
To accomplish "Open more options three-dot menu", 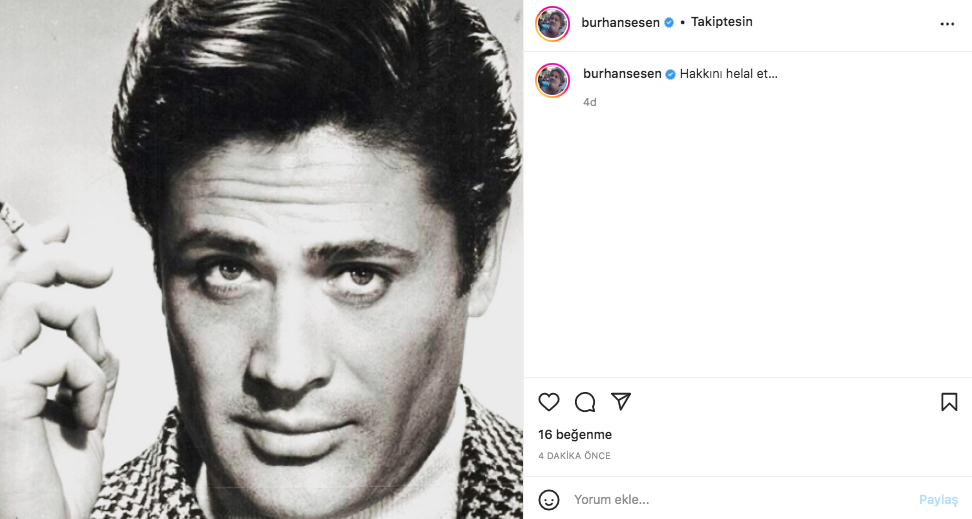I will click(947, 24).
